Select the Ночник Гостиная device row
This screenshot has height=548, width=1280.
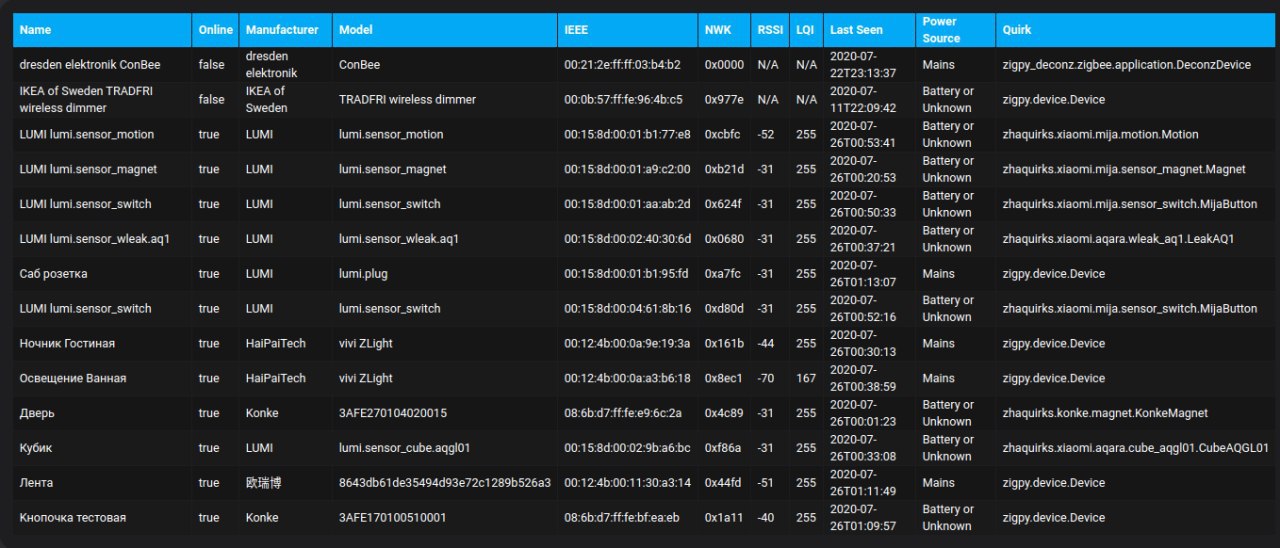[642, 344]
